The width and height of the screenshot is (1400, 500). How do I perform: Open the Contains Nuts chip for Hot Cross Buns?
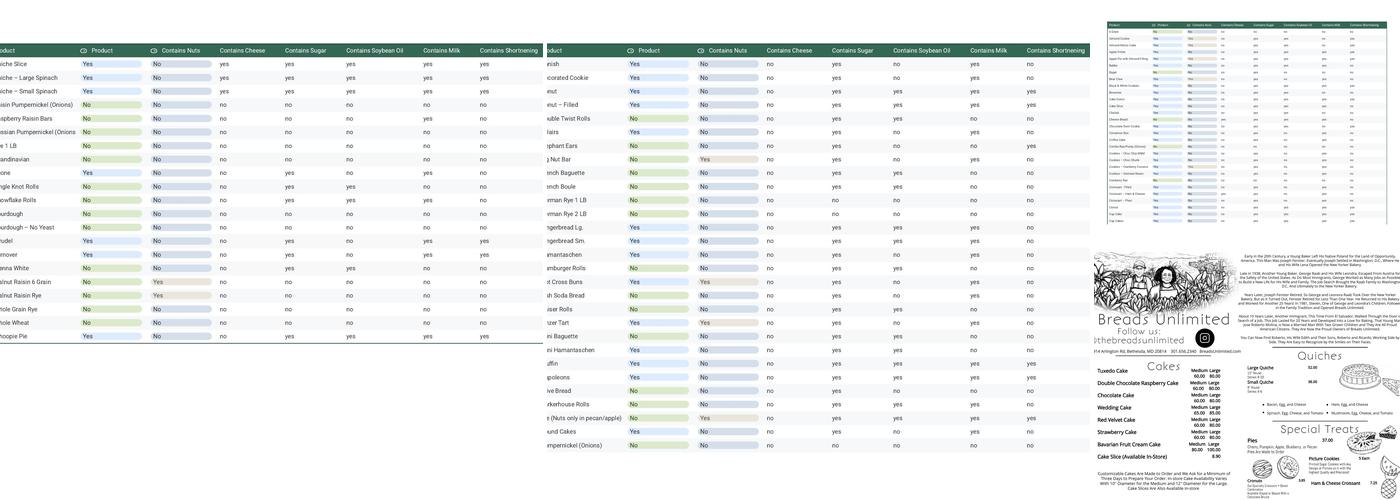728,282
